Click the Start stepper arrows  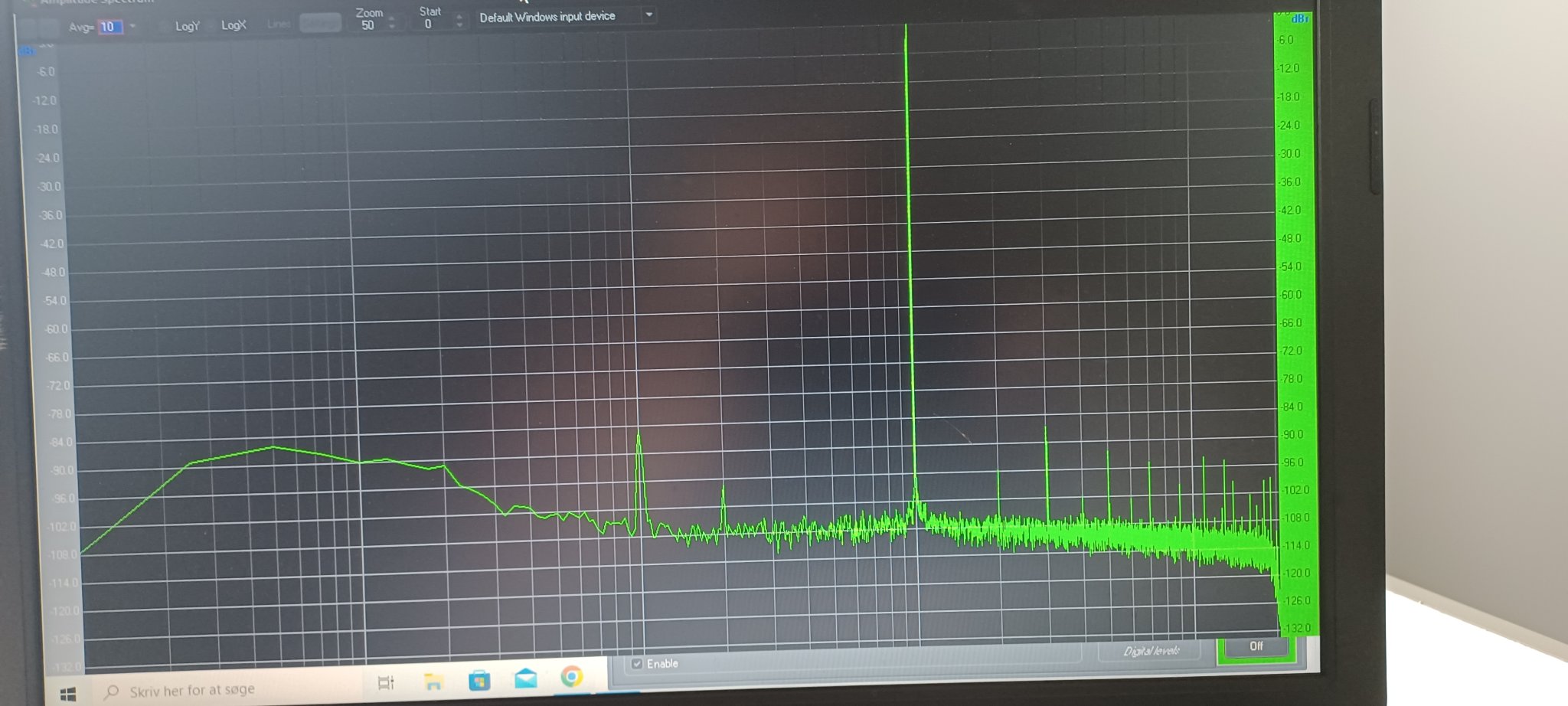pyautogui.click(x=459, y=21)
